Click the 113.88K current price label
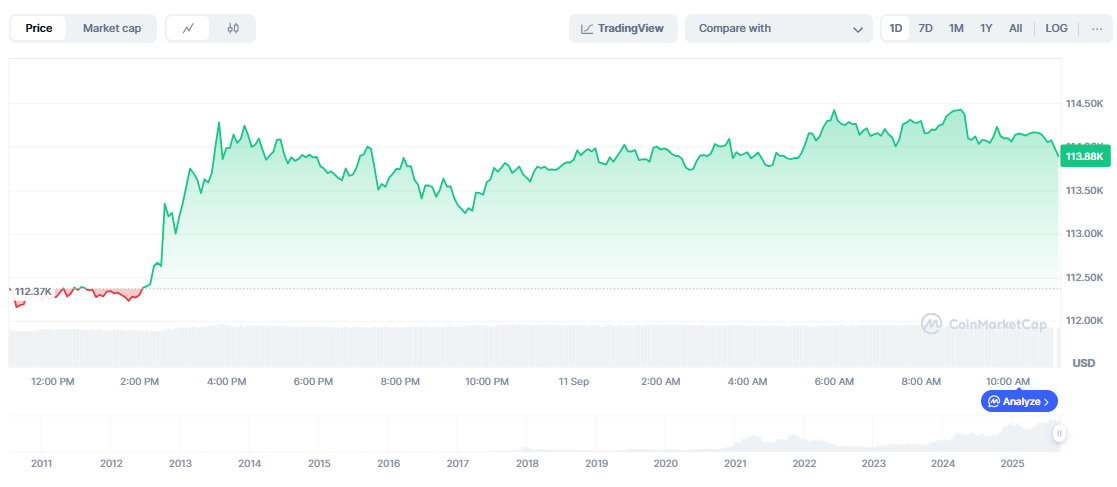Screen dimensions: 1117x487 1084,156
